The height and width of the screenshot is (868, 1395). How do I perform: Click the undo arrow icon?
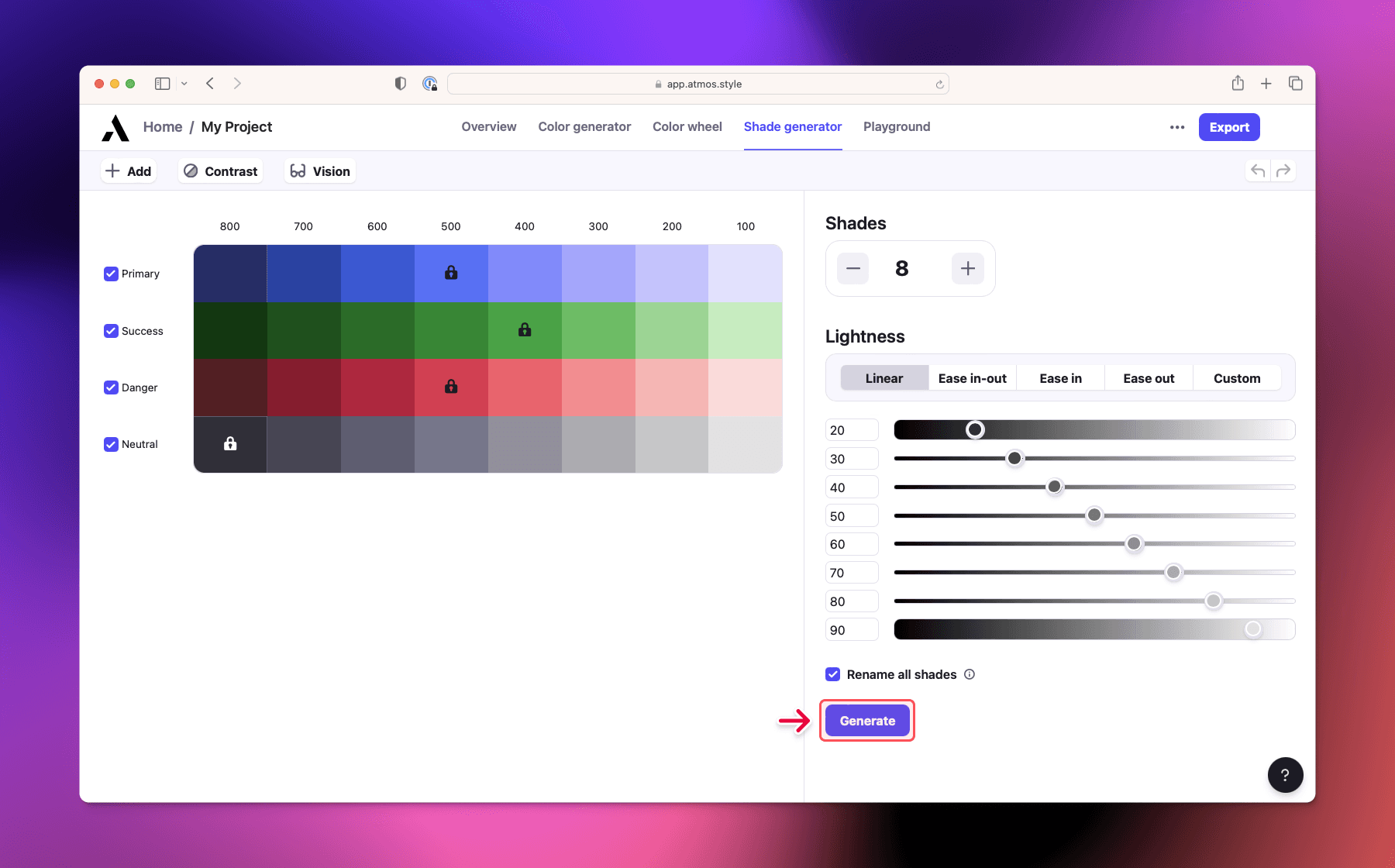1258,171
